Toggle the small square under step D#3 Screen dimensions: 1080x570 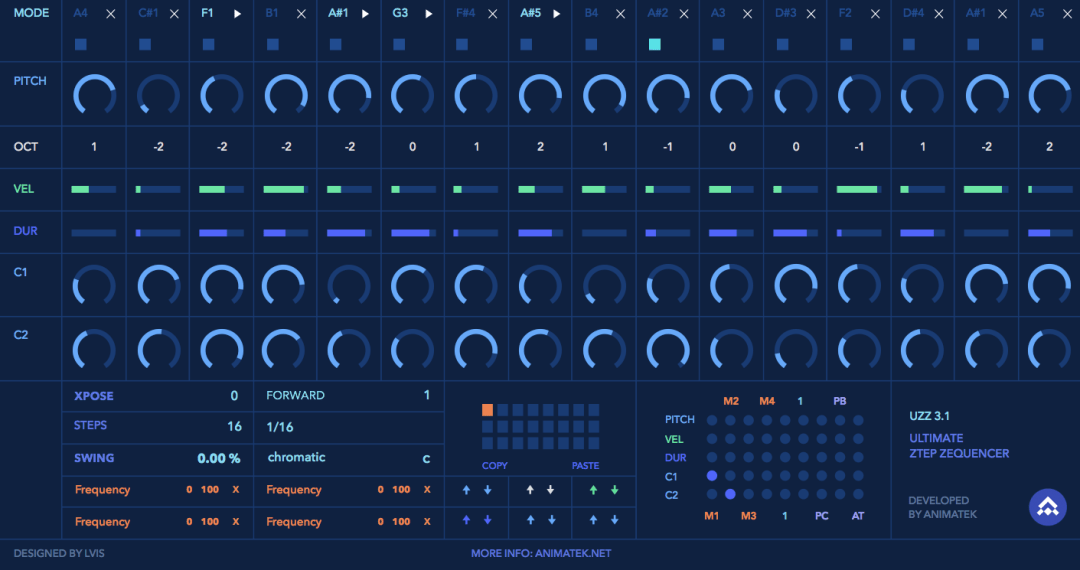point(782,44)
